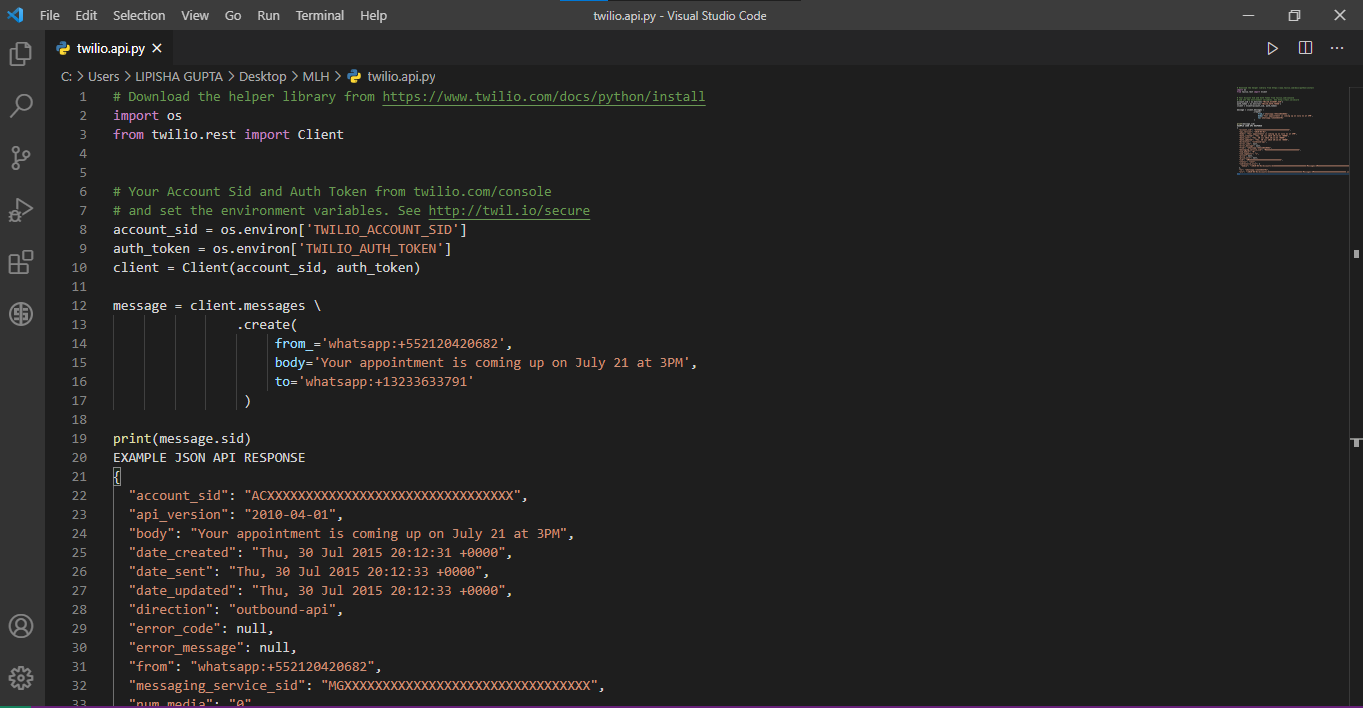Open the Accounts icon in activity bar
Image resolution: width=1363 pixels, height=708 pixels.
(x=21, y=626)
